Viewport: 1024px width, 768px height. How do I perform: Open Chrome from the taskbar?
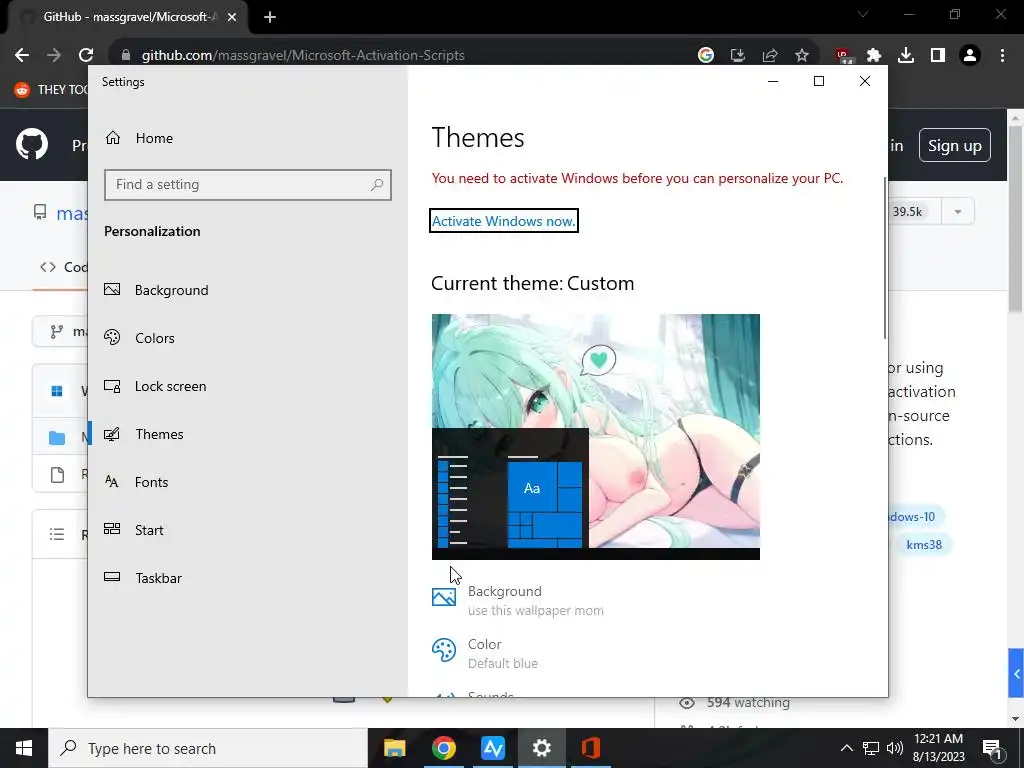(x=443, y=748)
